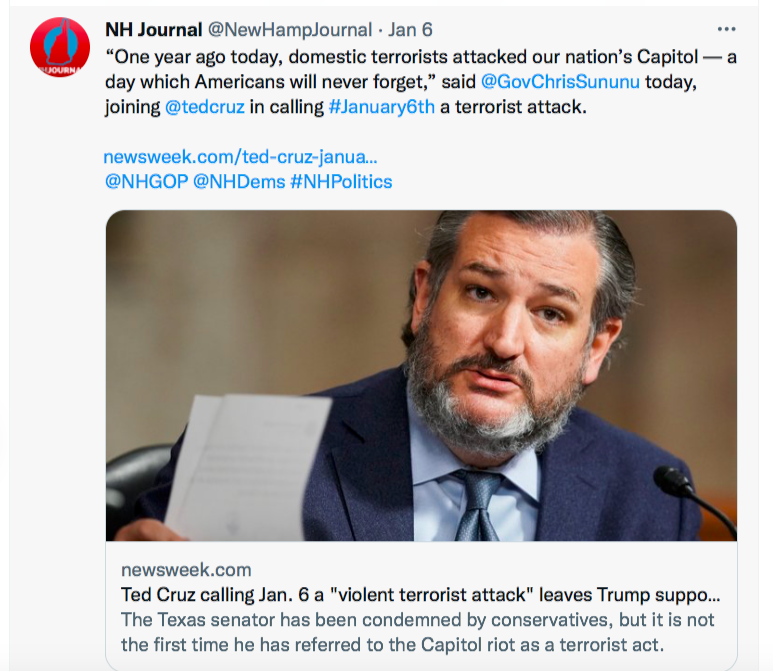Browse the #January6th hashtag
Screen dimensions: 773x671
381,107
